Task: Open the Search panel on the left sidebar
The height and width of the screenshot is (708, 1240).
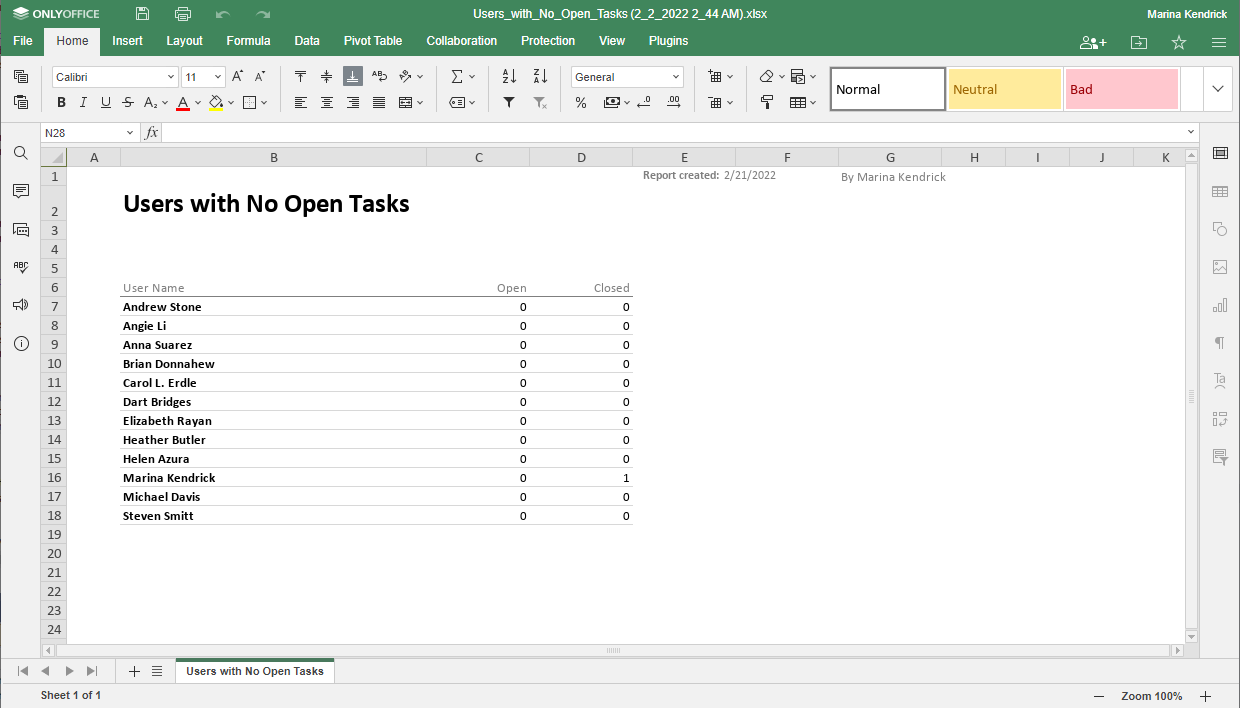Action: 20,153
